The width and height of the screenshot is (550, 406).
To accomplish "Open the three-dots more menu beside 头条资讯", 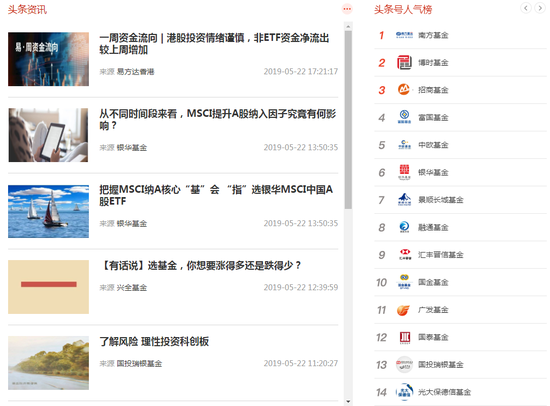I will point(347,9).
